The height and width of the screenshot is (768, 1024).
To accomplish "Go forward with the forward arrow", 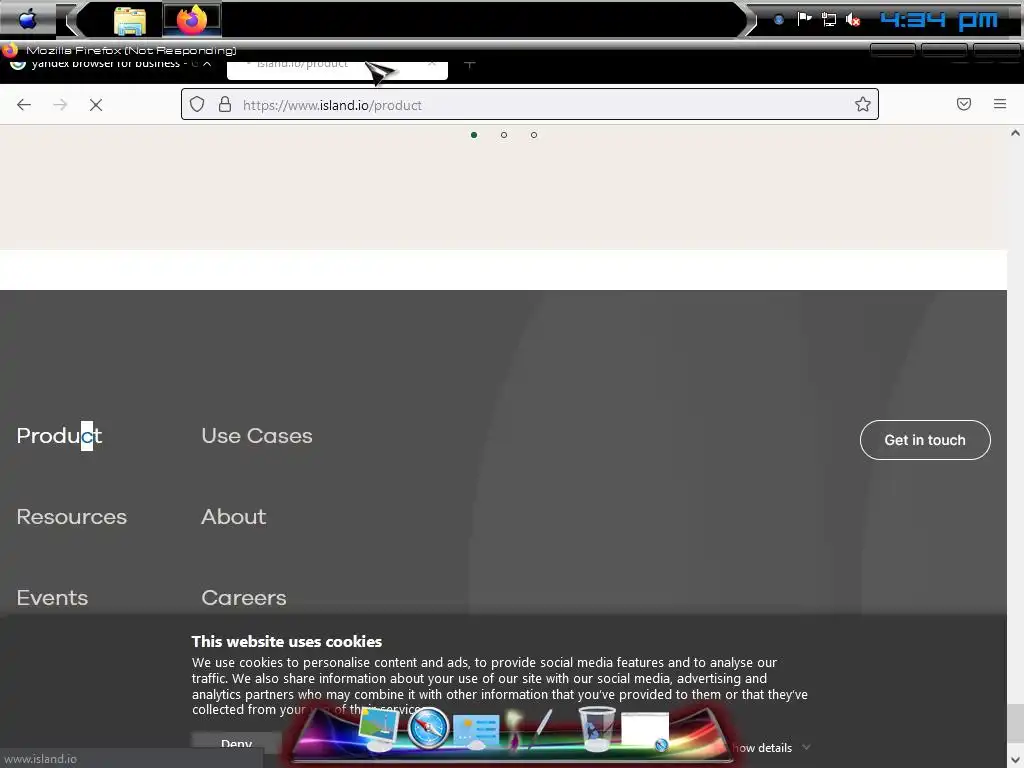I will coord(60,104).
